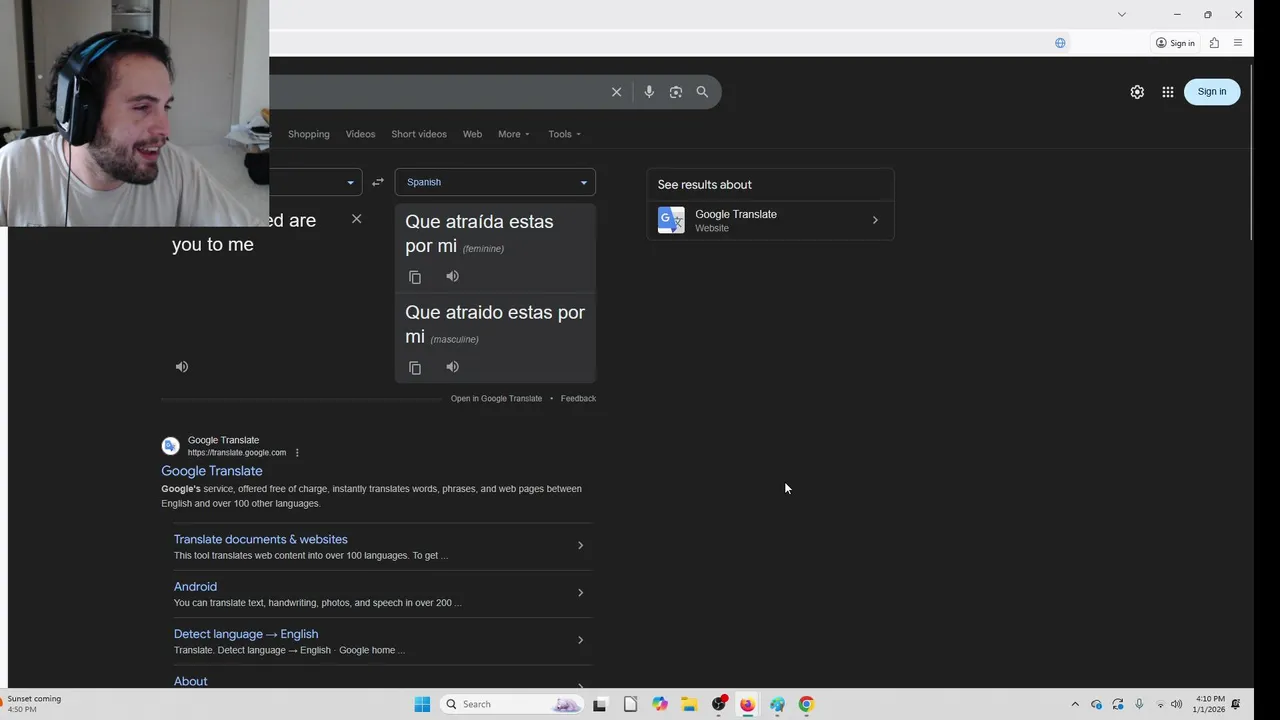
Task: Click the browser address bar
Action: pos(660,43)
